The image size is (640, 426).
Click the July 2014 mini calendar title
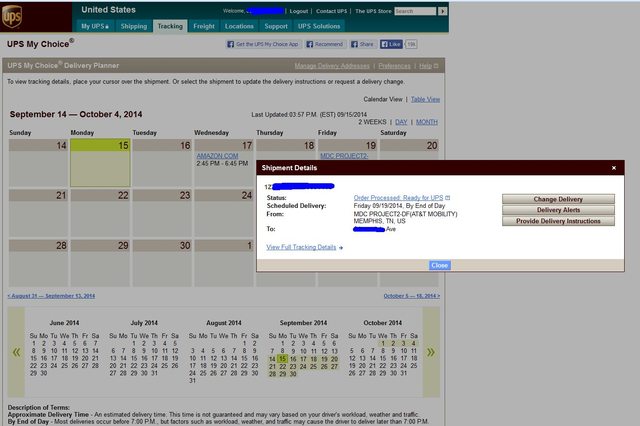pos(144,323)
